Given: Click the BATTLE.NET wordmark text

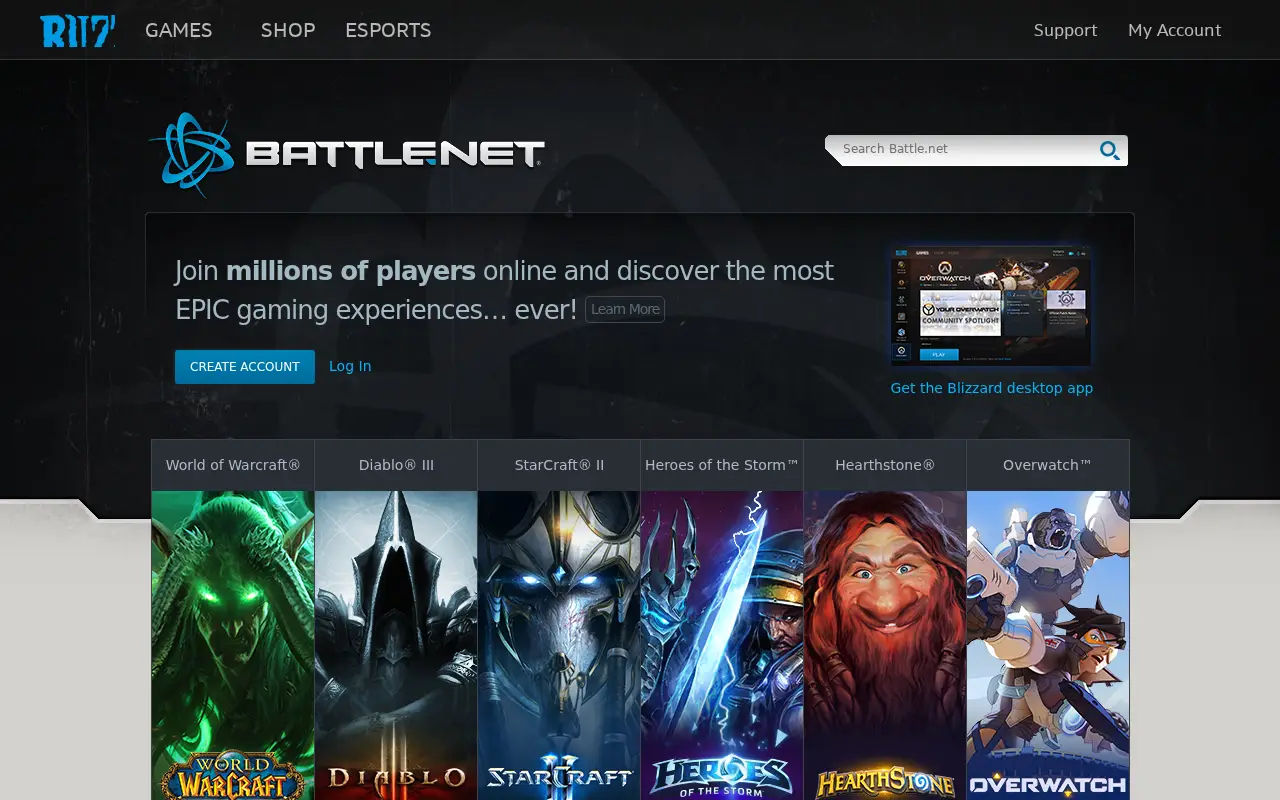Looking at the screenshot, I should pyautogui.click(x=395, y=153).
